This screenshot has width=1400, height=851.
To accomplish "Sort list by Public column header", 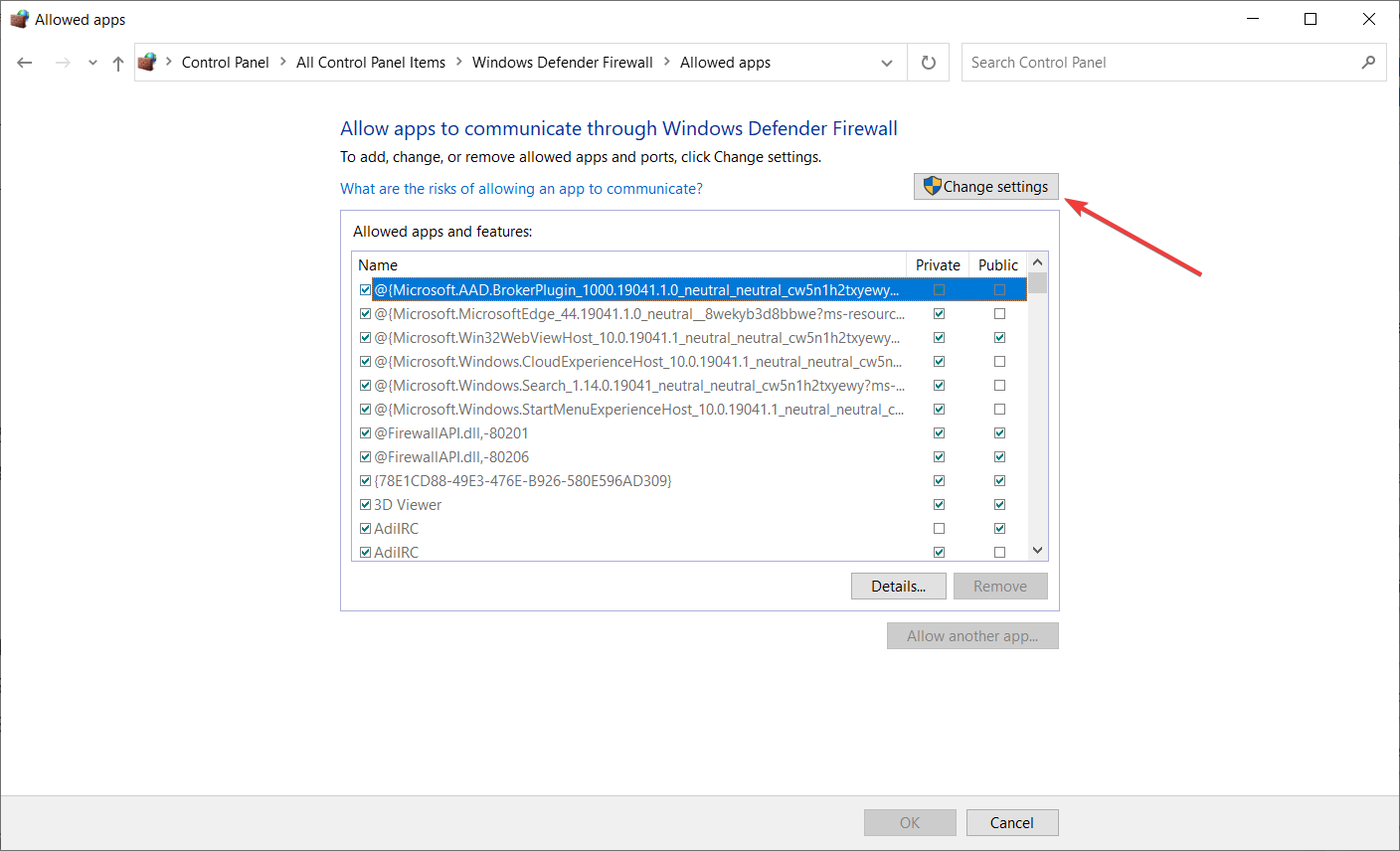I will [x=997, y=264].
